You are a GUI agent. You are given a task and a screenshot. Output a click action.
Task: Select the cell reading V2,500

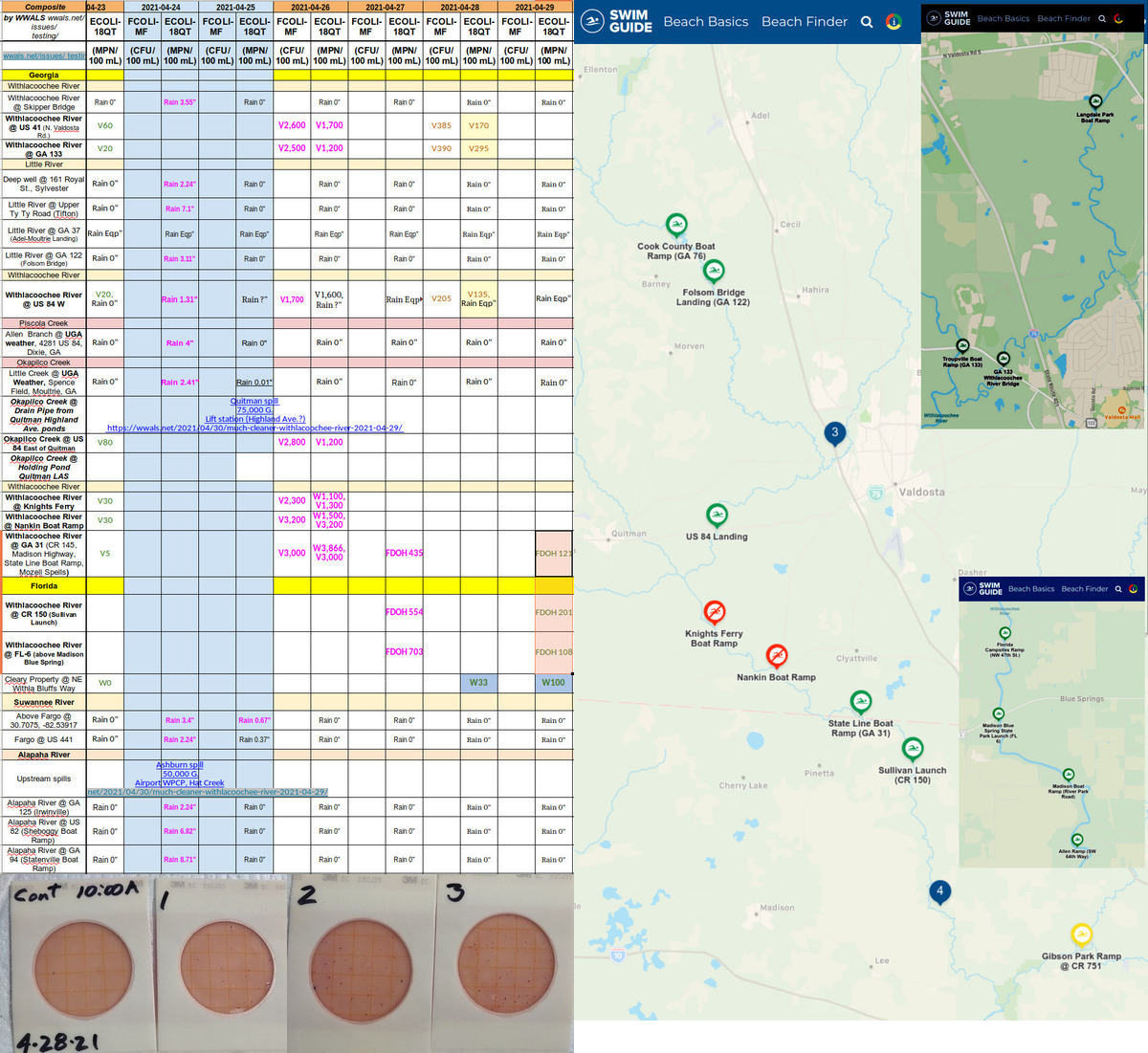coord(292,148)
